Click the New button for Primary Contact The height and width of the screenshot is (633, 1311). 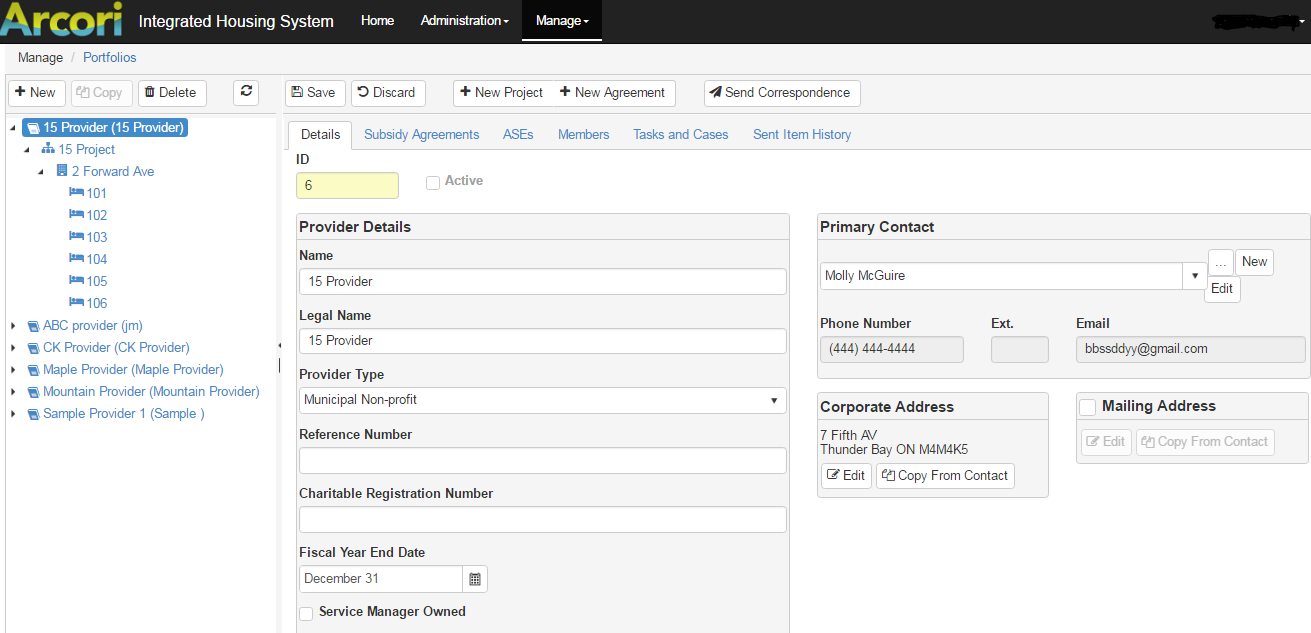click(1254, 262)
